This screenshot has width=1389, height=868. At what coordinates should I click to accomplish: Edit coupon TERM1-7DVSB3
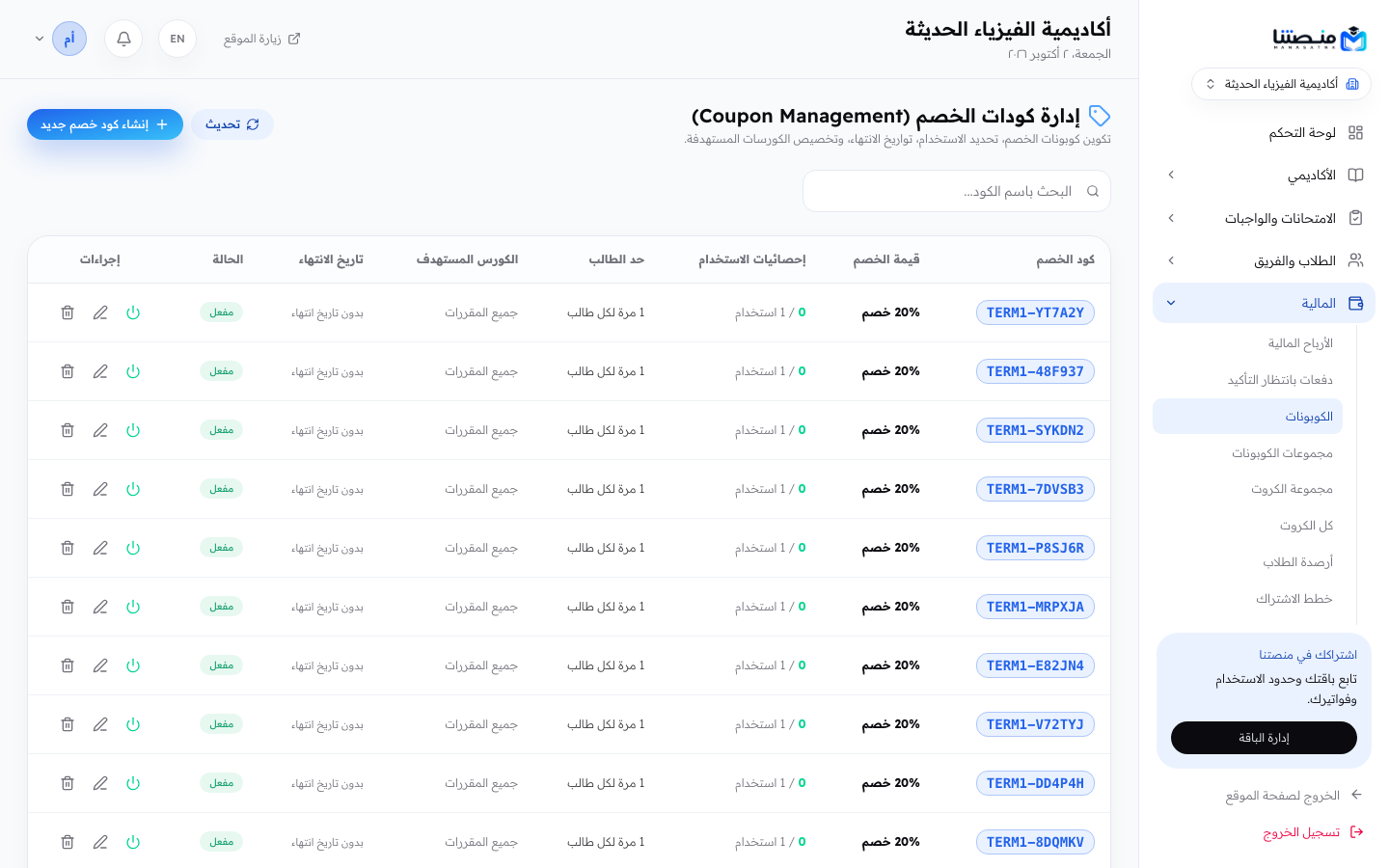[x=100, y=489]
